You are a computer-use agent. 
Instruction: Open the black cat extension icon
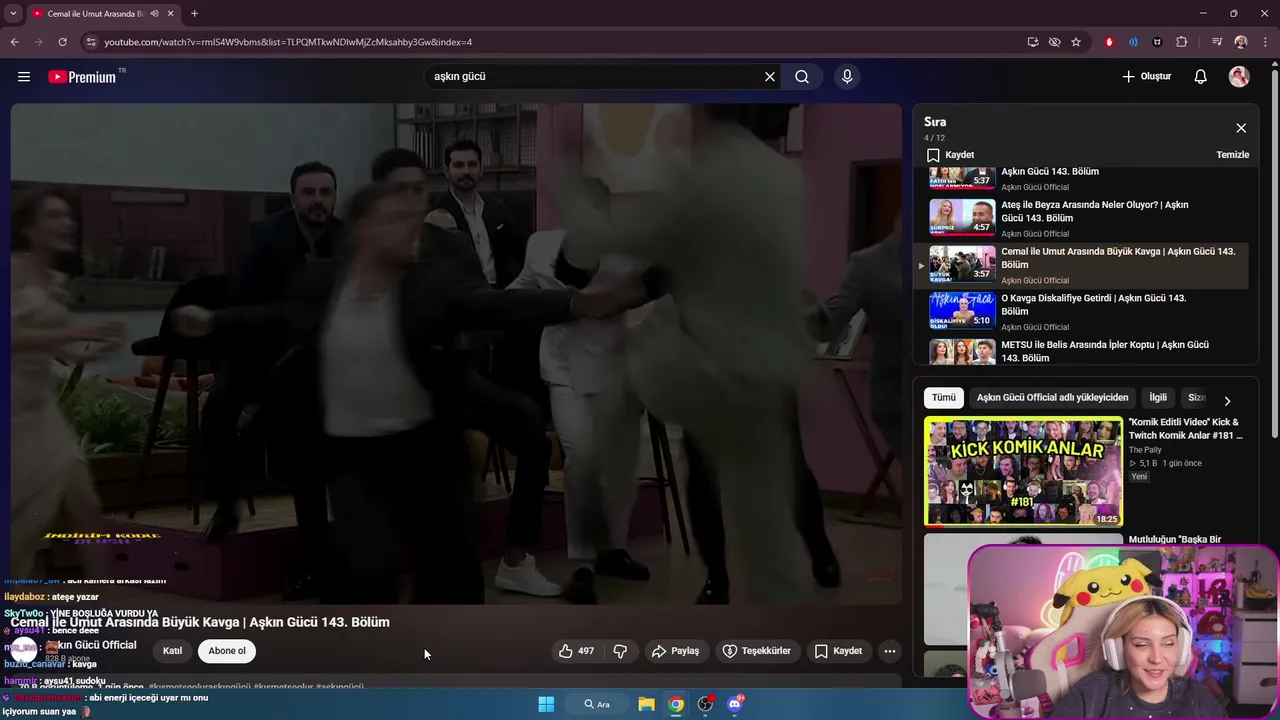(x=1157, y=42)
